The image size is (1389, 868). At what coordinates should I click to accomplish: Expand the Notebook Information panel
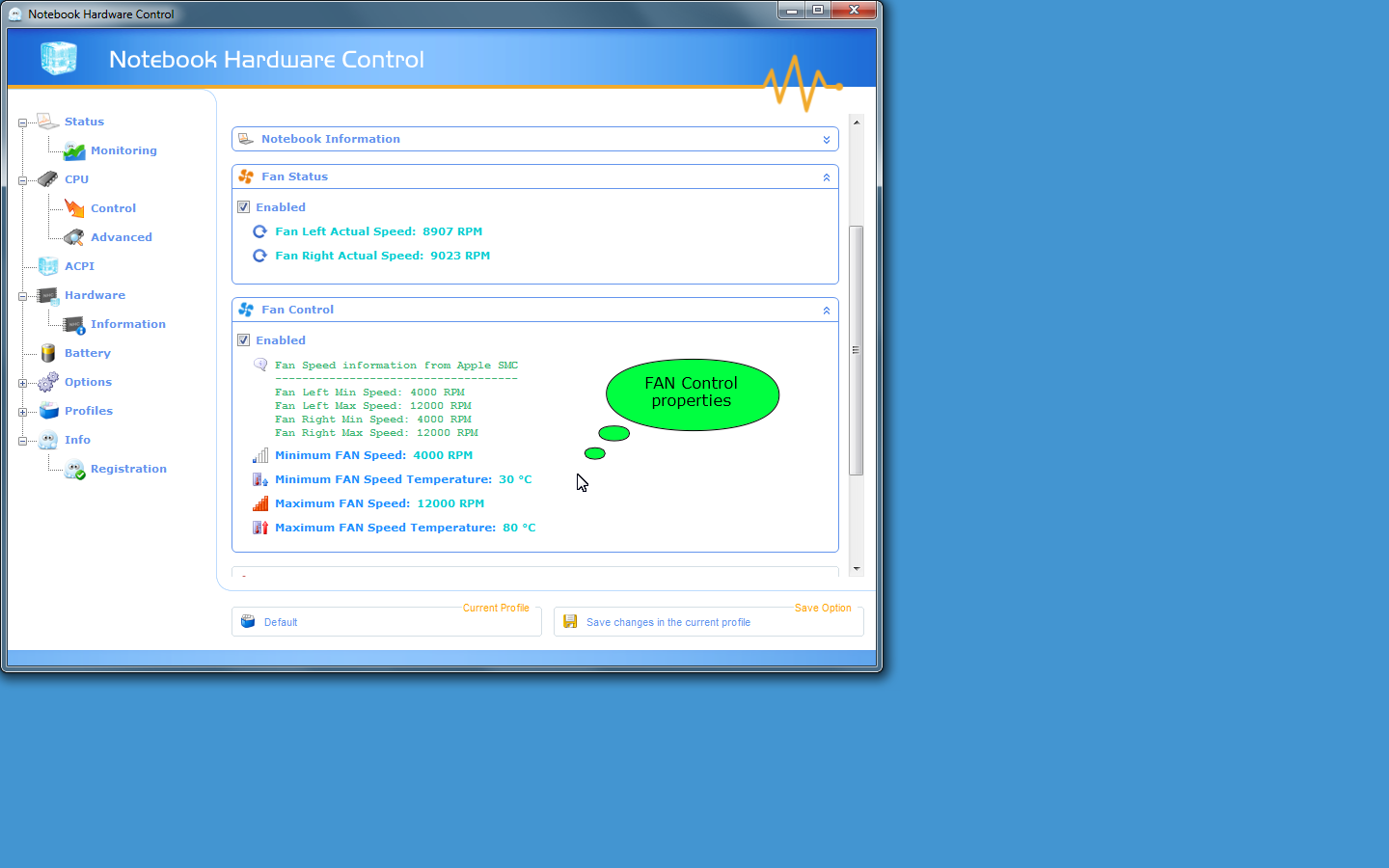click(x=827, y=140)
